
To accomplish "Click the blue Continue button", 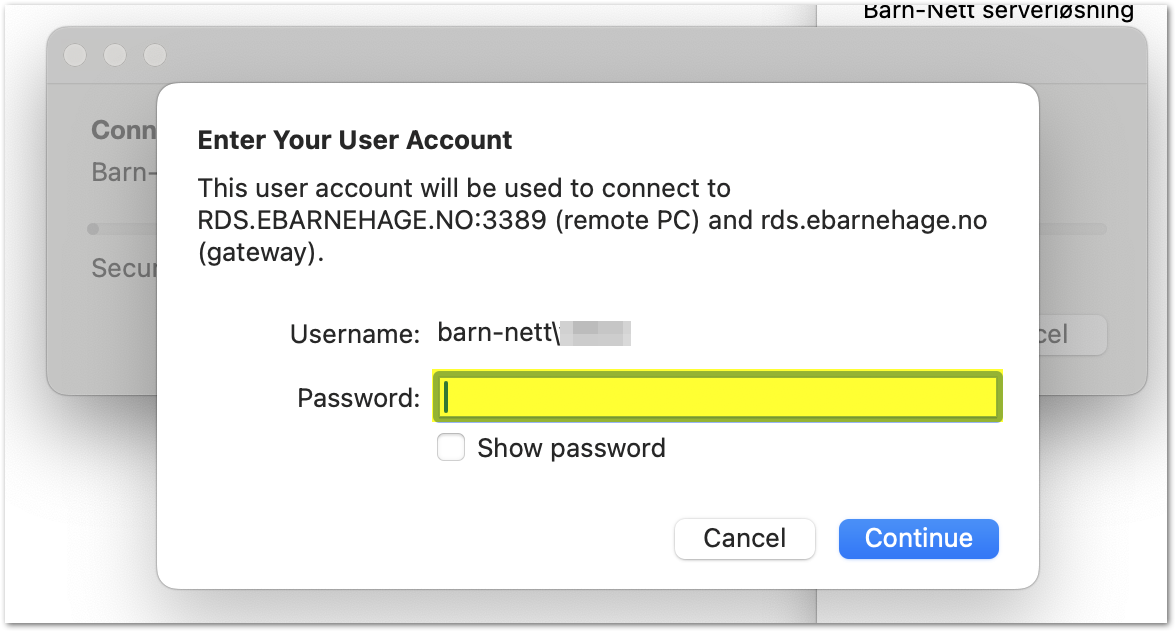I will pyautogui.click(x=918, y=538).
